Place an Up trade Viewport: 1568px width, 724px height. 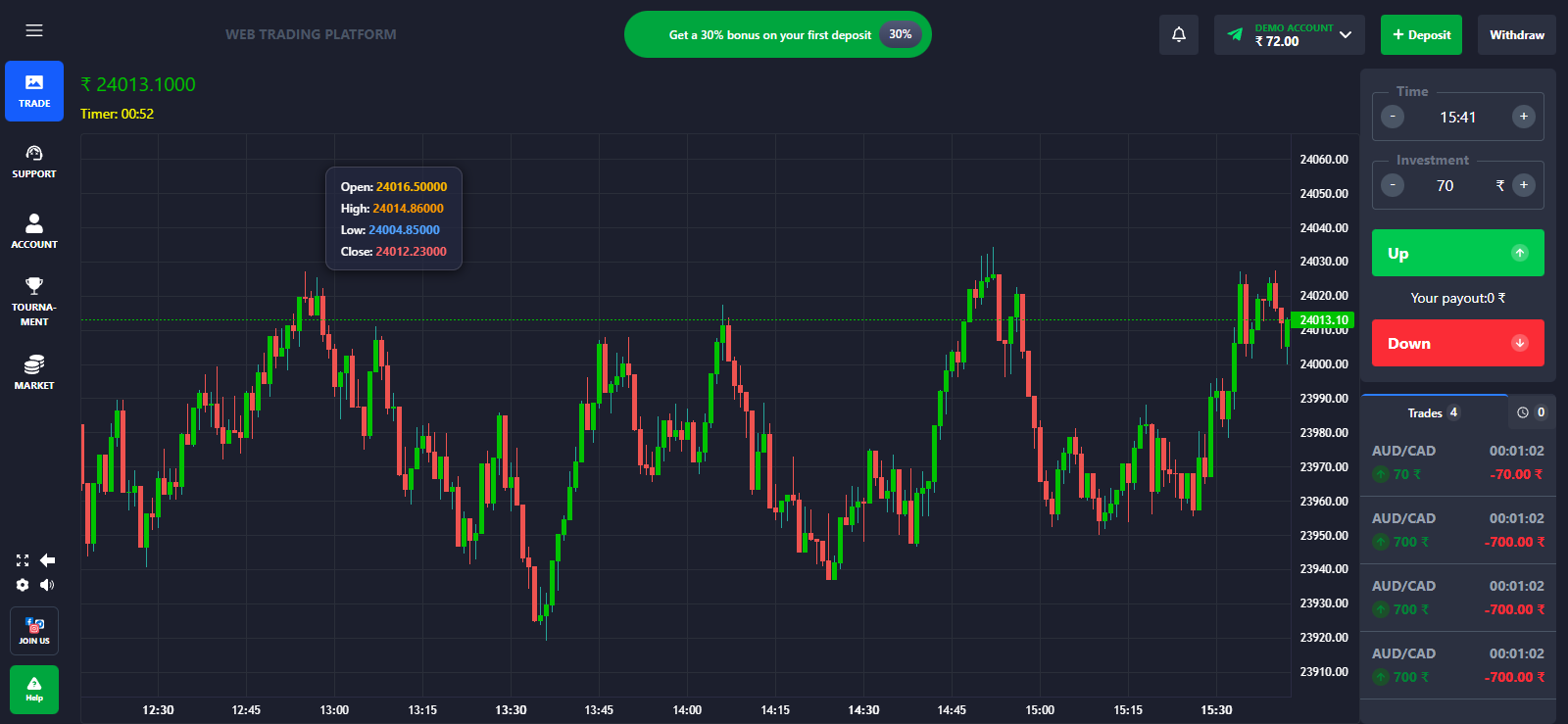tap(1457, 253)
